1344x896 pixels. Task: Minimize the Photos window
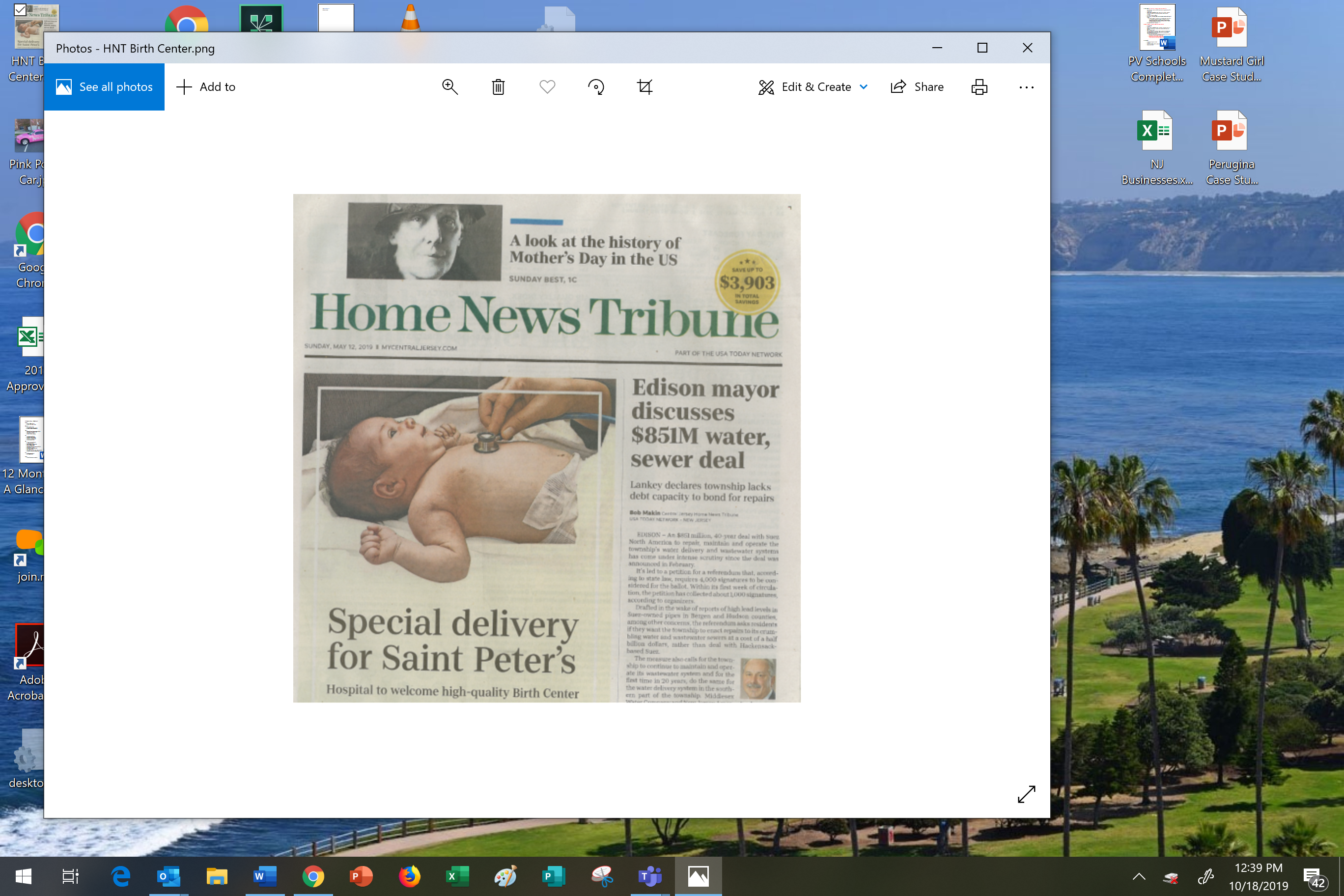(x=937, y=48)
